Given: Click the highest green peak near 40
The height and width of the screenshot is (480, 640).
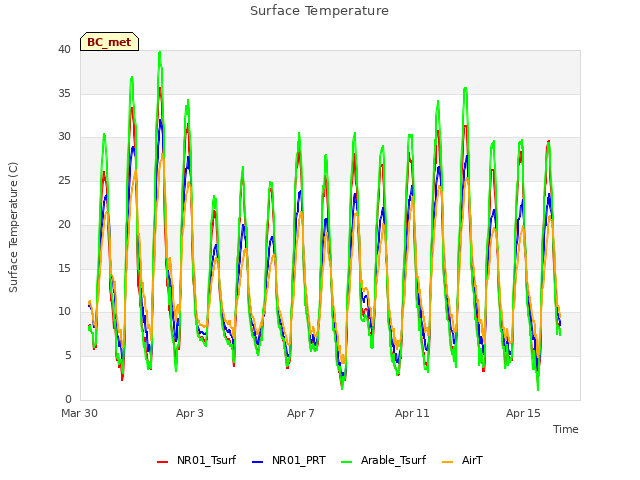Looking at the screenshot, I should click(160, 53).
